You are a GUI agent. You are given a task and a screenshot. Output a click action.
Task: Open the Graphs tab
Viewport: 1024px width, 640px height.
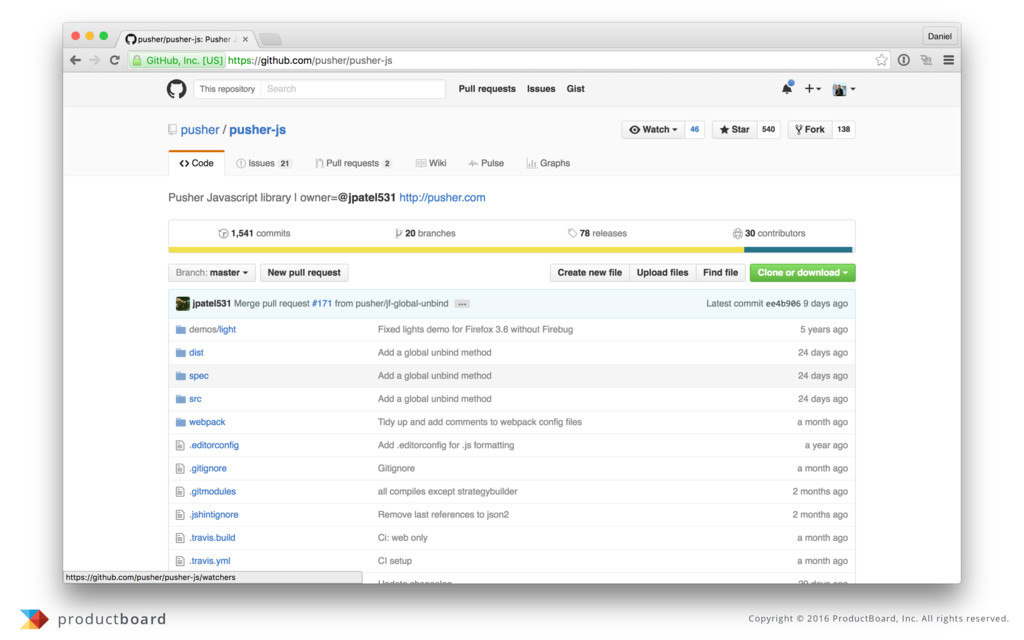pyautogui.click(x=548, y=163)
